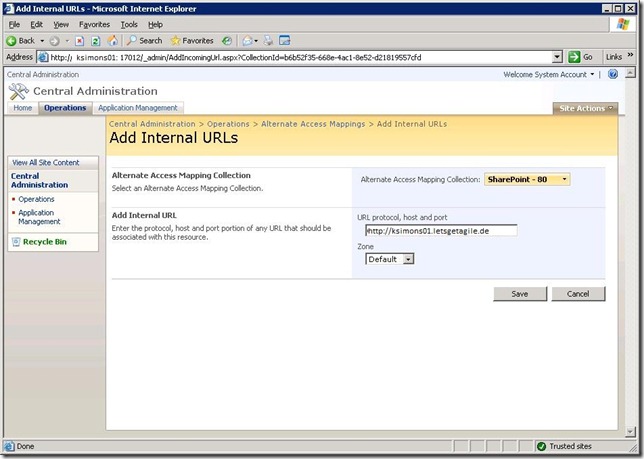Open the Mail icon dropdown arrow

256,41
